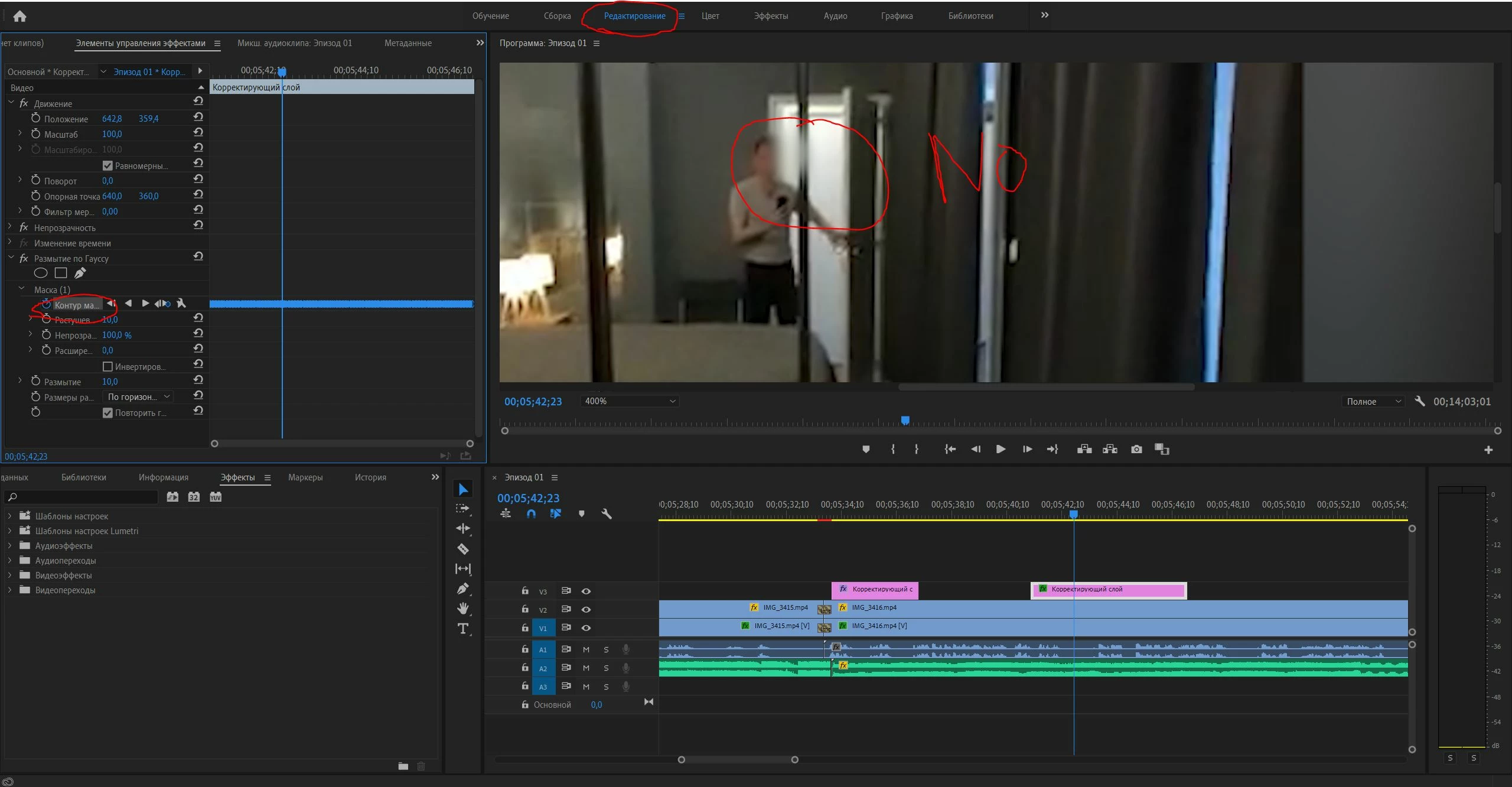Expand the Видеоэффекты folder

[9, 575]
